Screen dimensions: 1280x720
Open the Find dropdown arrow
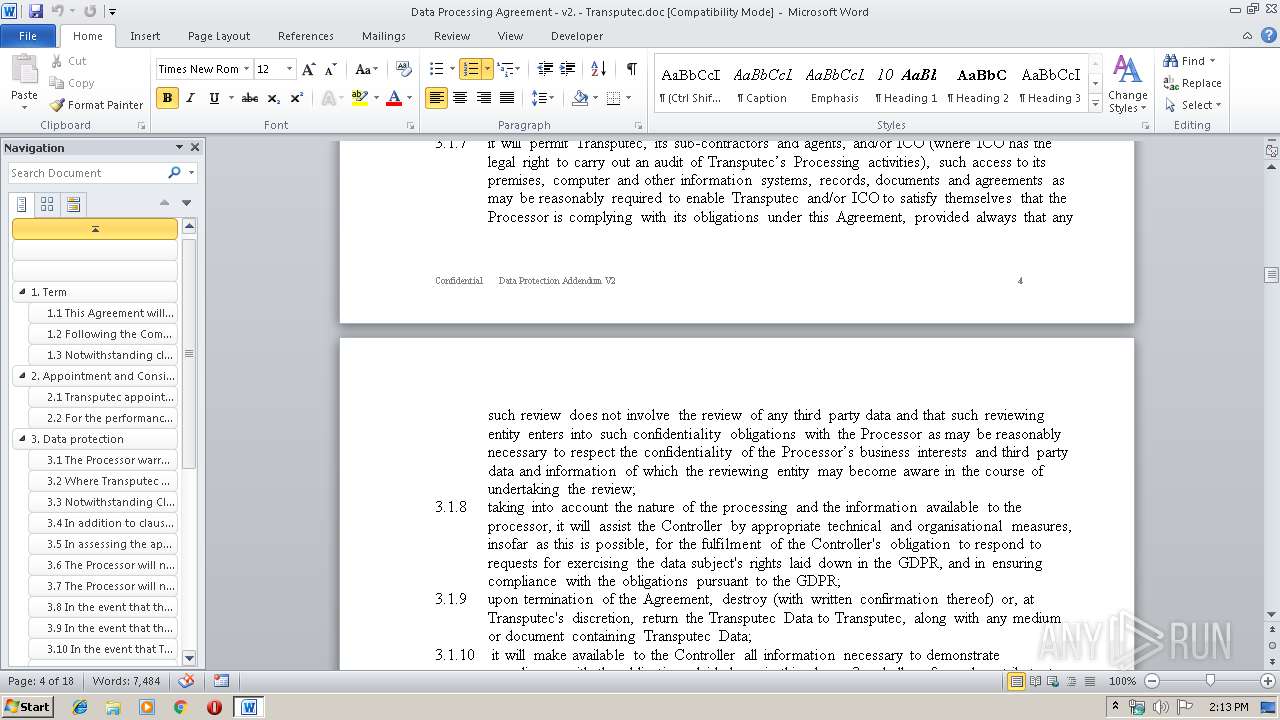[1213, 61]
